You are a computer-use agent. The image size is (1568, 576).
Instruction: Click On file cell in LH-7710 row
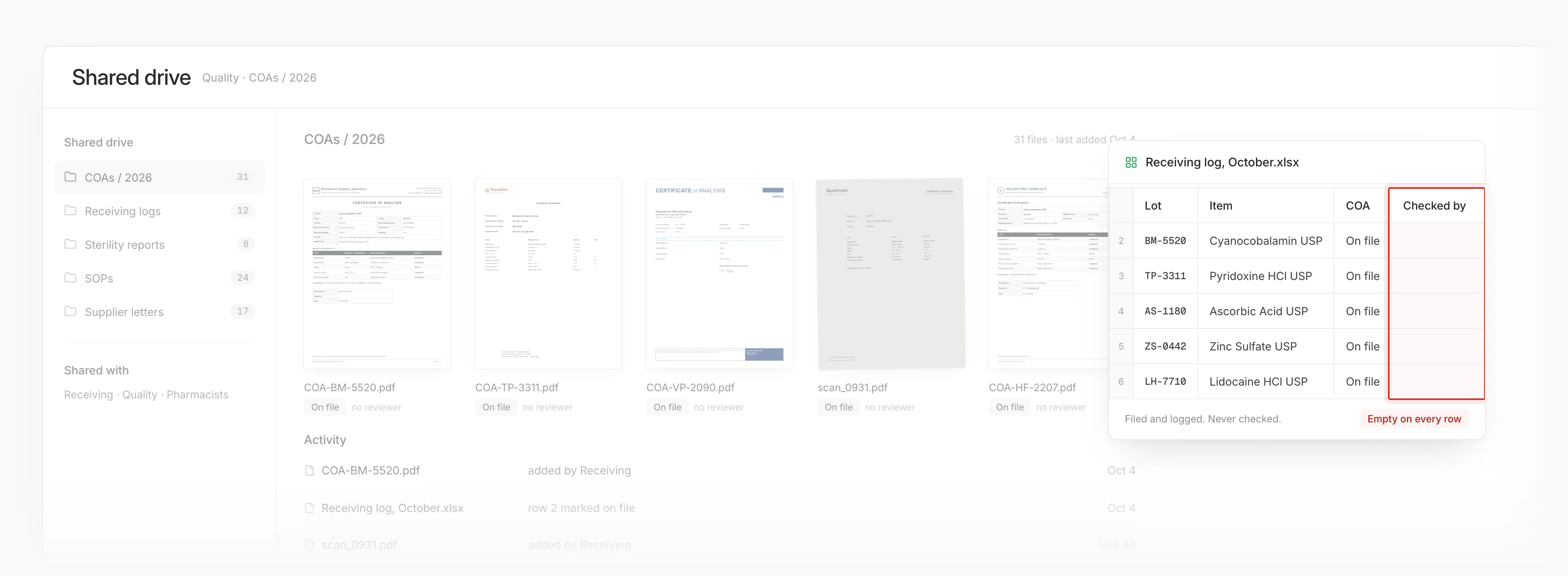[1362, 381]
